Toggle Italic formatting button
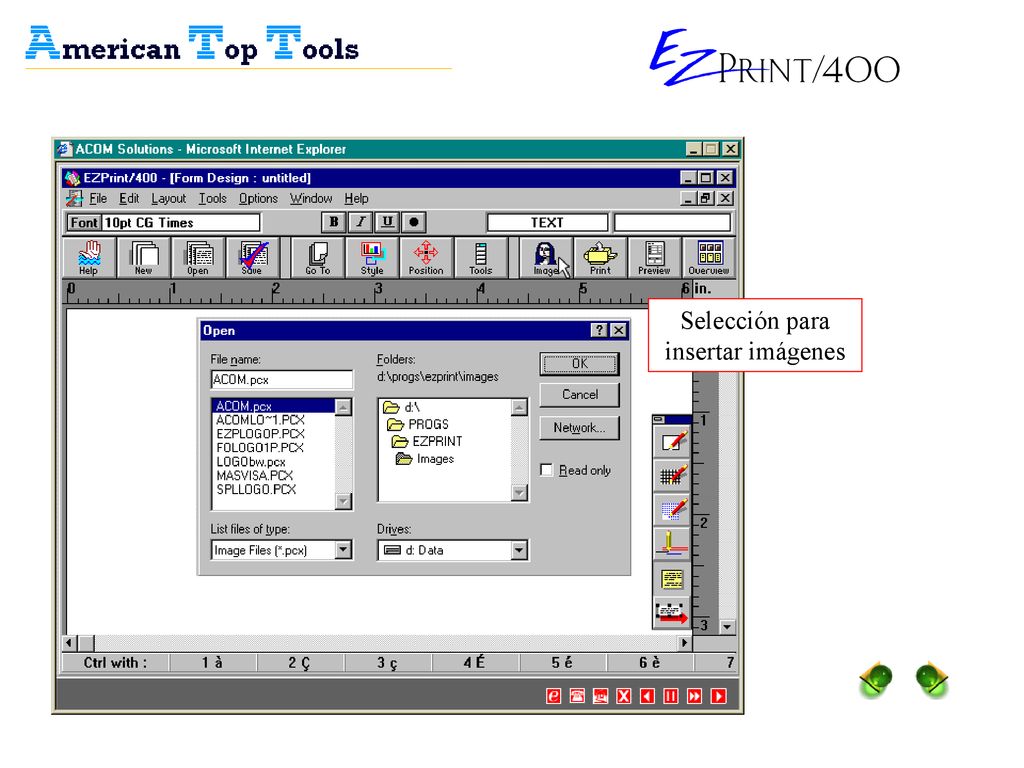This screenshot has height=768, width=1024. (360, 223)
